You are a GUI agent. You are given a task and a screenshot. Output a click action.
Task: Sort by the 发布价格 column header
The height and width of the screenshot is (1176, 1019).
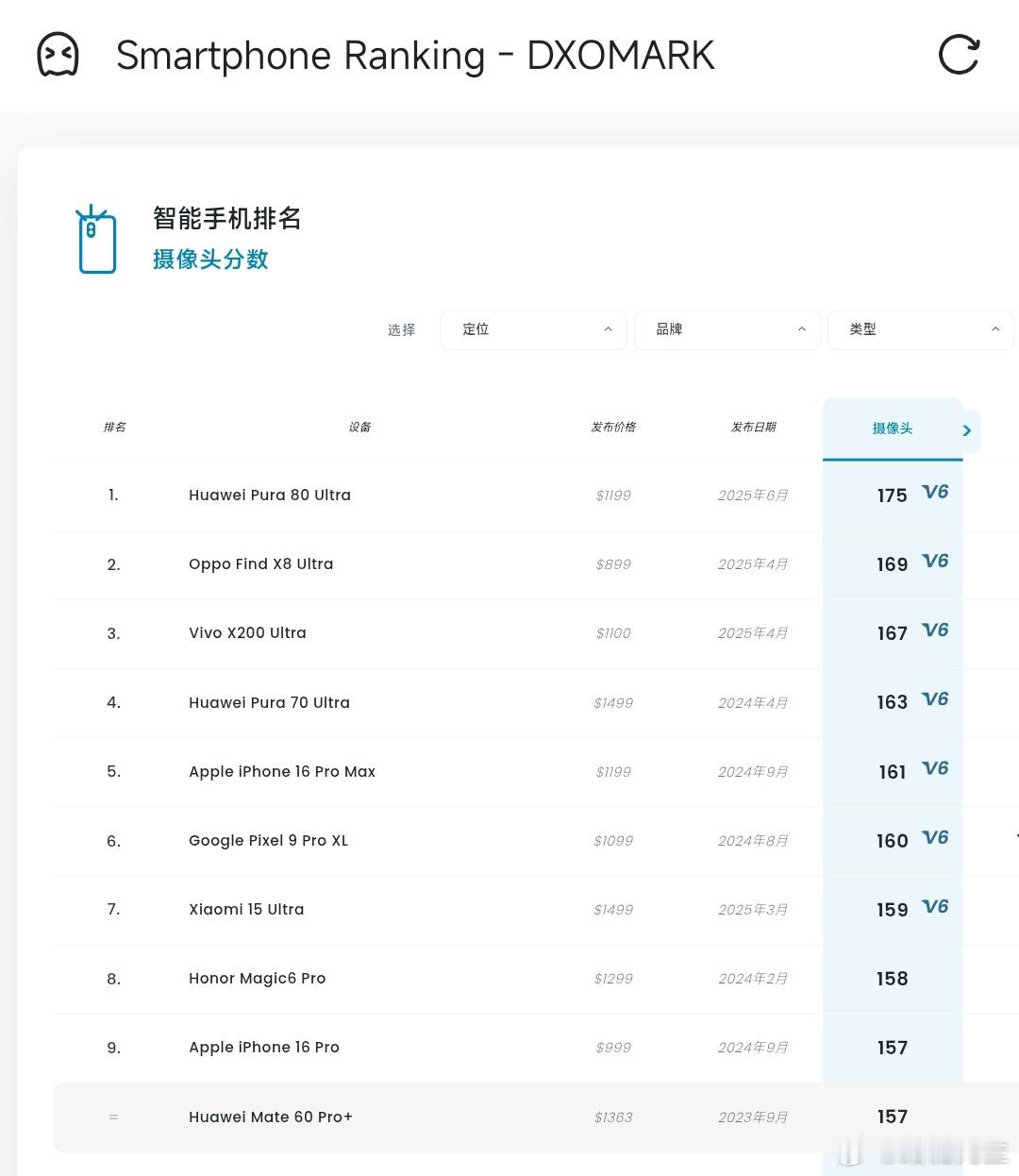tap(613, 427)
